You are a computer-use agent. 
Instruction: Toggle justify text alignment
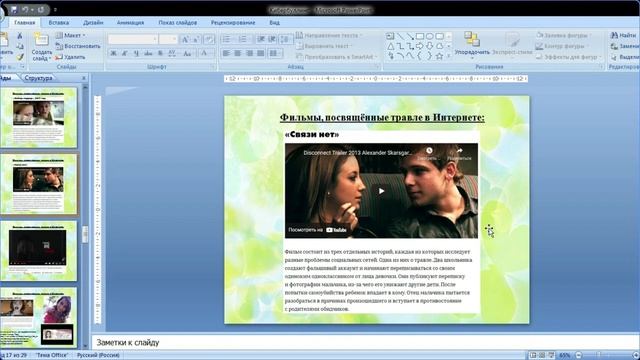coord(260,53)
